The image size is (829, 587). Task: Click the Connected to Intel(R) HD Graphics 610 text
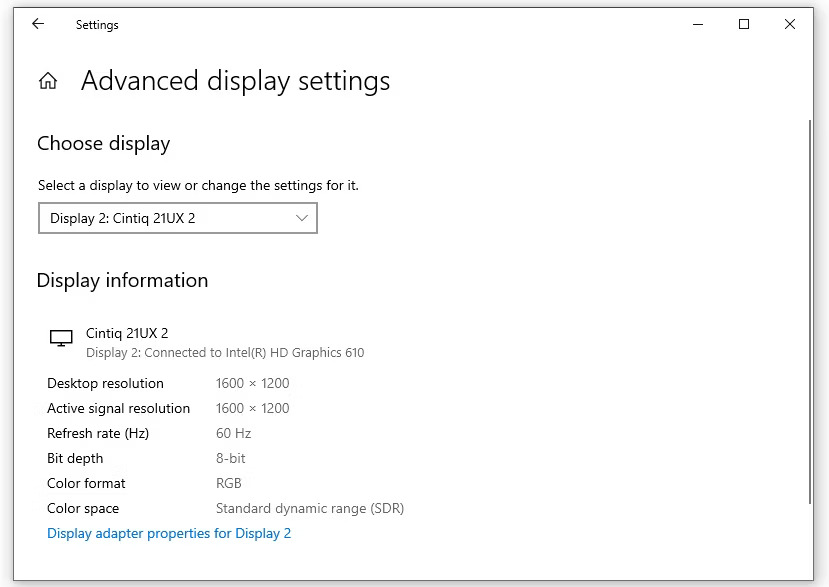(x=254, y=353)
